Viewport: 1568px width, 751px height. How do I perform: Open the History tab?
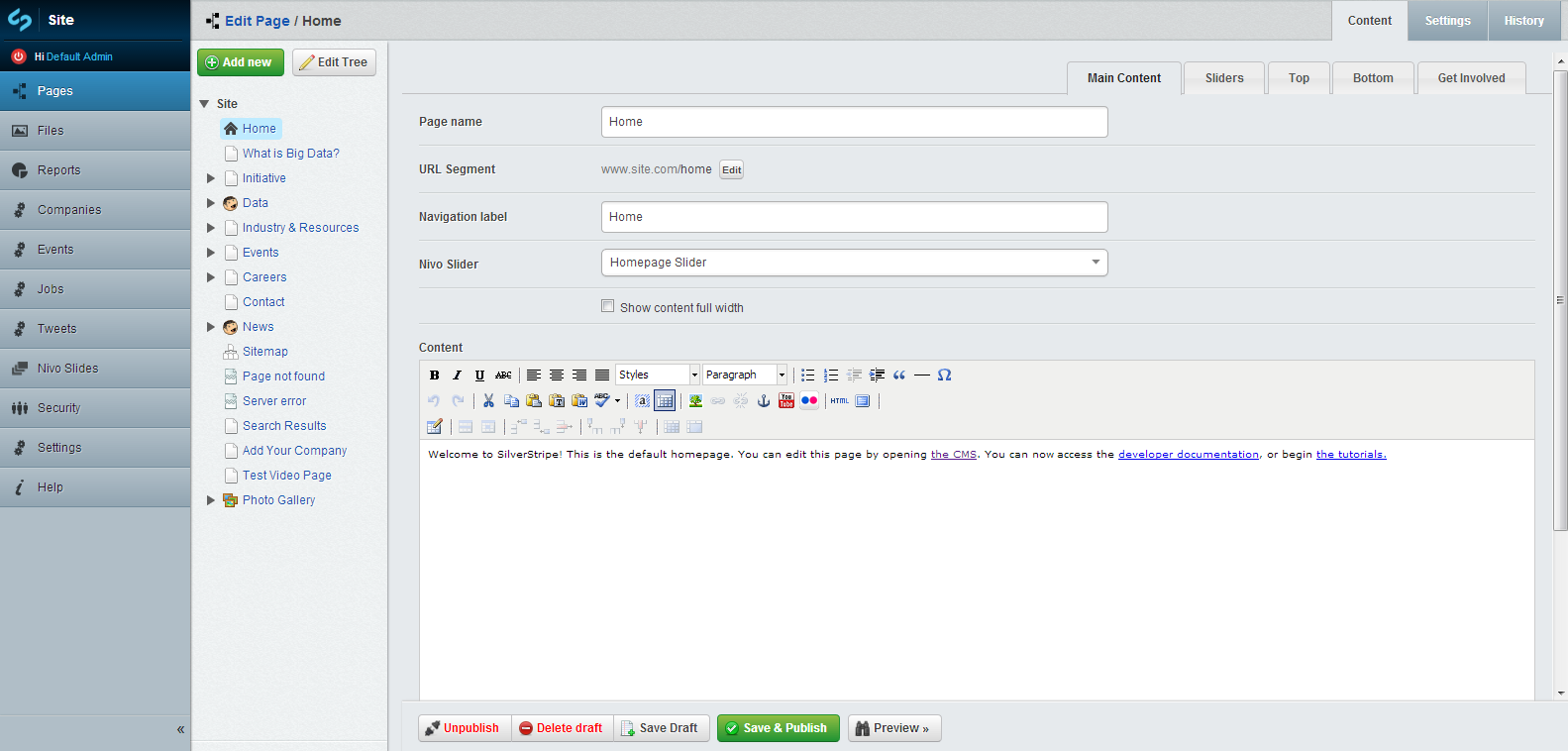1523,21
